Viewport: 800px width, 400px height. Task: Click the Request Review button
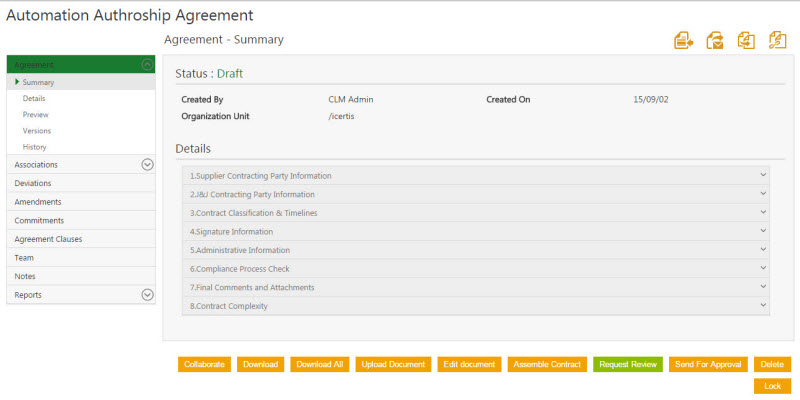click(x=628, y=364)
